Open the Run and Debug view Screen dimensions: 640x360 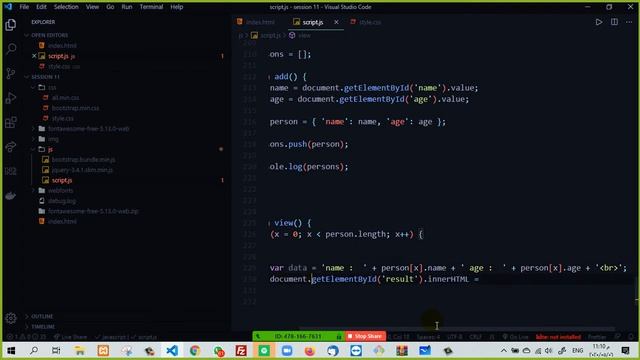coord(11,98)
